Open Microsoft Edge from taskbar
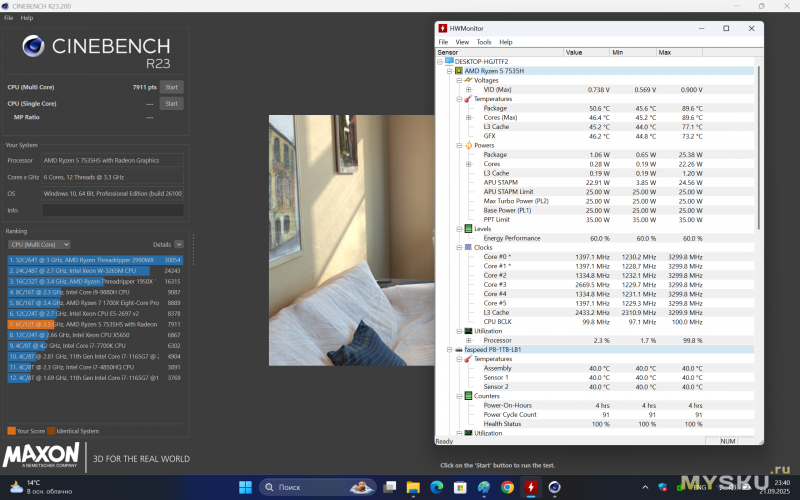 pyautogui.click(x=437, y=487)
